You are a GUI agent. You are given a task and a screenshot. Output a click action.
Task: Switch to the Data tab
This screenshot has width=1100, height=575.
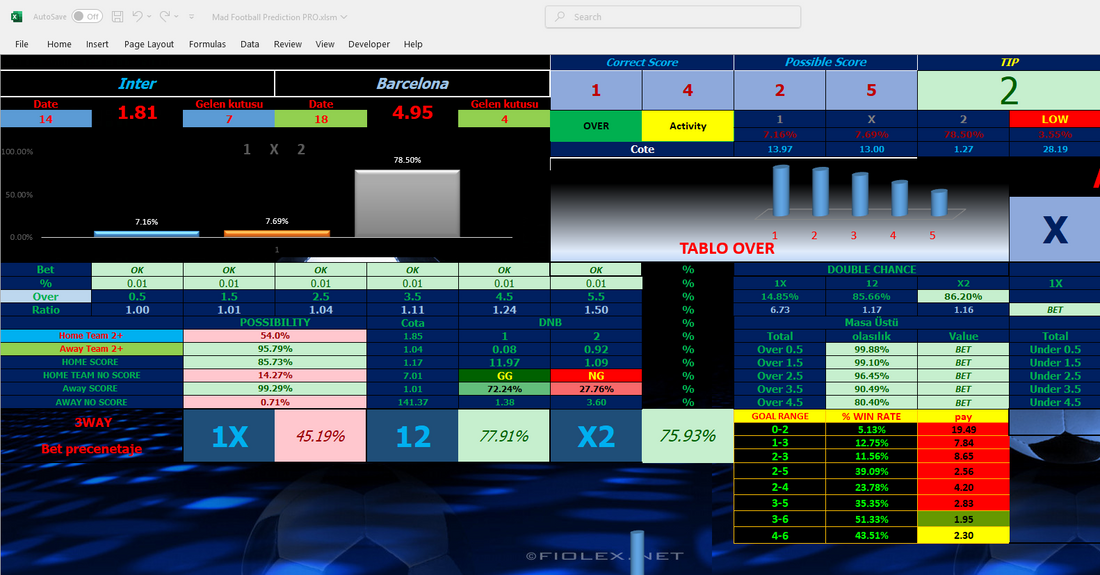[x=250, y=44]
